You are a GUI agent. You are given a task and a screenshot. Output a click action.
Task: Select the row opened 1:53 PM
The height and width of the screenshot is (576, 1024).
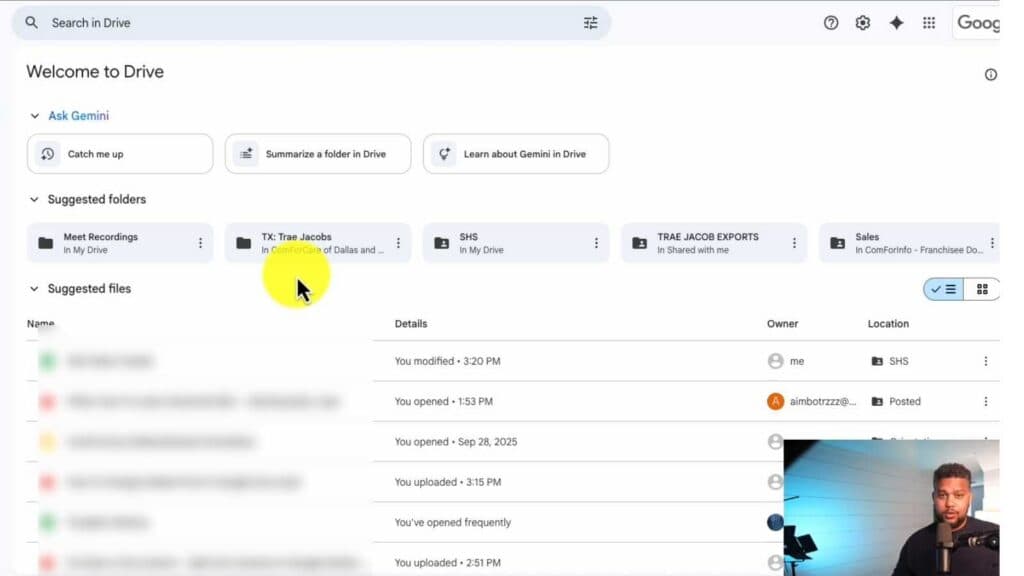[x=513, y=402]
